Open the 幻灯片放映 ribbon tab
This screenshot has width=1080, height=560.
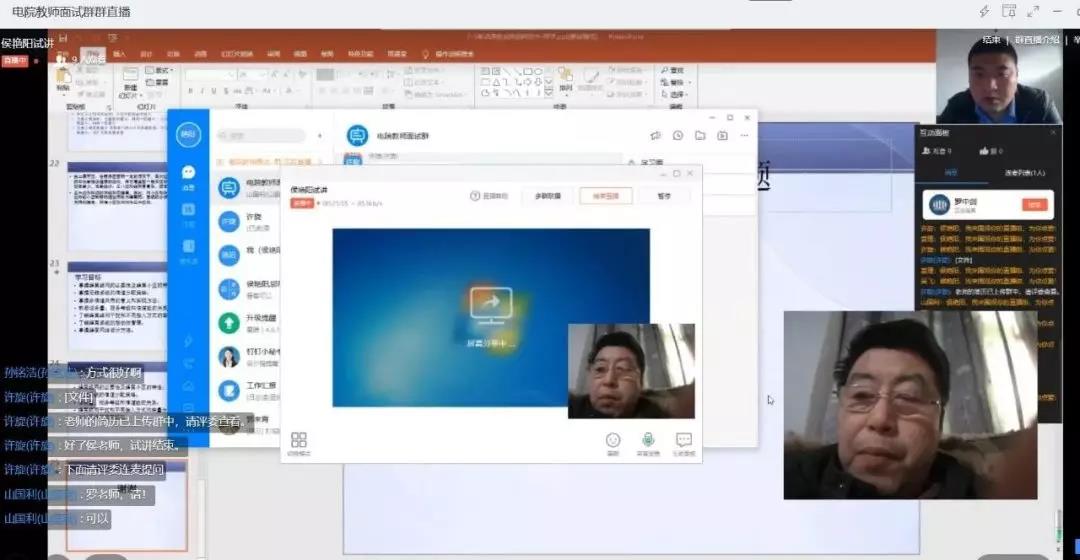coord(236,54)
